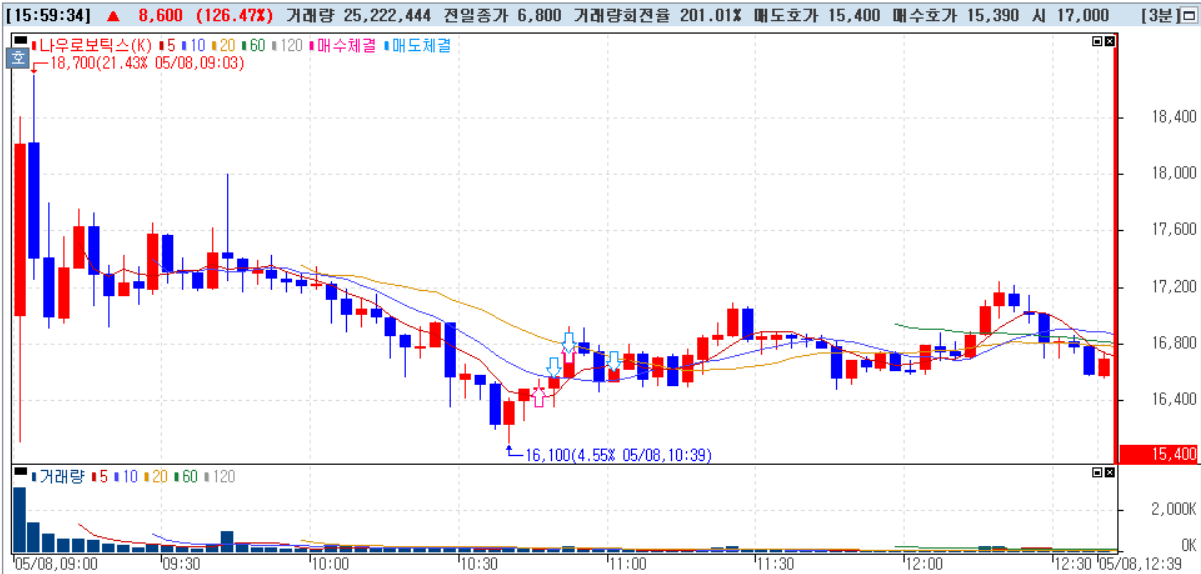Click the 거래량회전율 201.01% turnover value

pyautogui.click(x=659, y=16)
